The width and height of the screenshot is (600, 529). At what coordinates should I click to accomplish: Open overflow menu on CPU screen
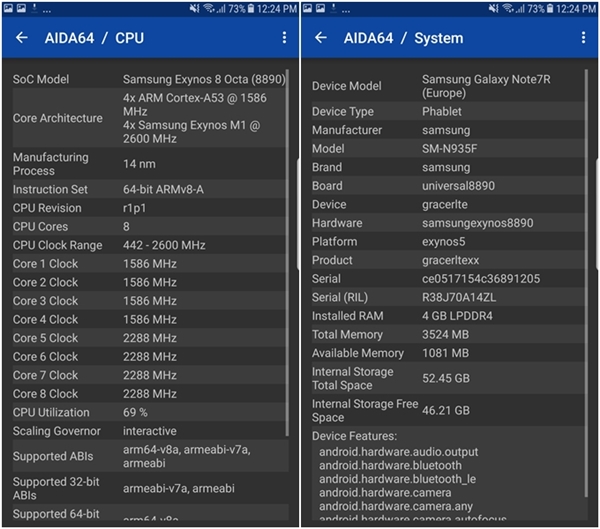(x=284, y=38)
